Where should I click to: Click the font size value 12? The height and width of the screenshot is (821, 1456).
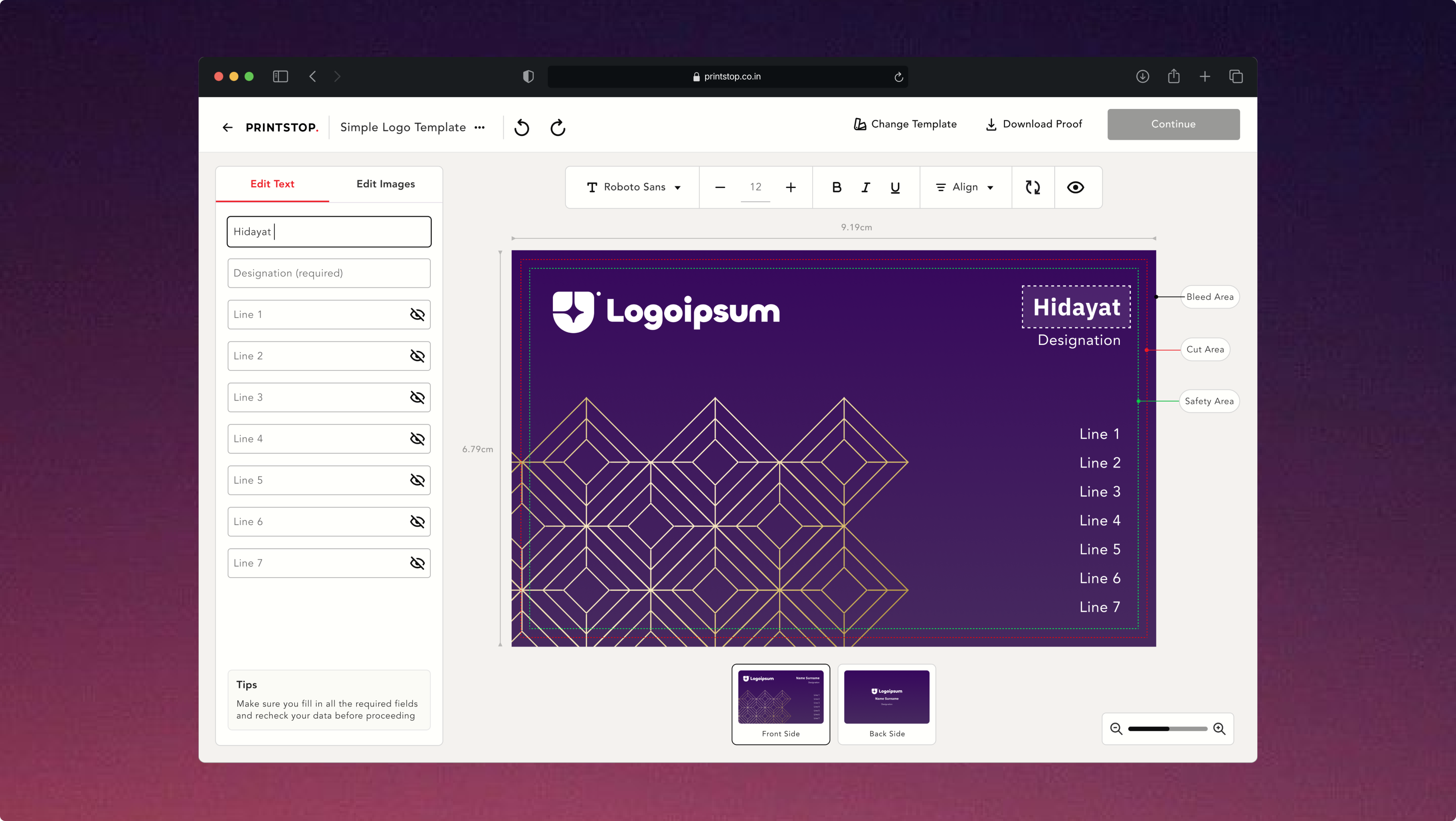tap(756, 187)
